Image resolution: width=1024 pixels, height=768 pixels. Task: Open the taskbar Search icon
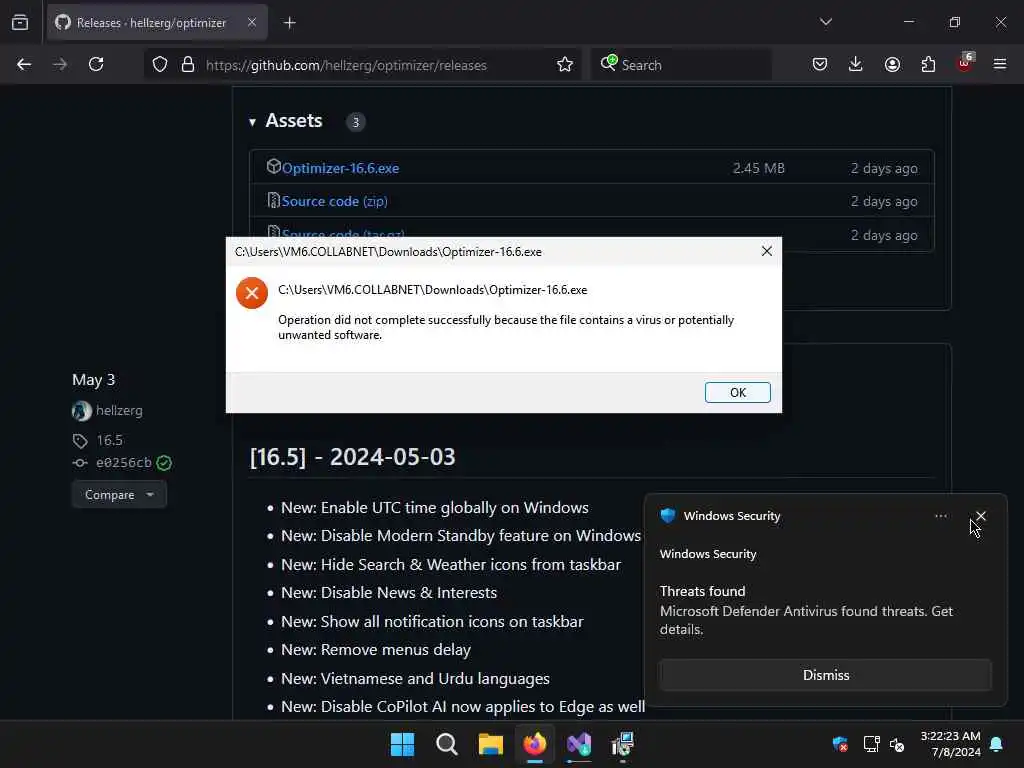click(x=447, y=744)
